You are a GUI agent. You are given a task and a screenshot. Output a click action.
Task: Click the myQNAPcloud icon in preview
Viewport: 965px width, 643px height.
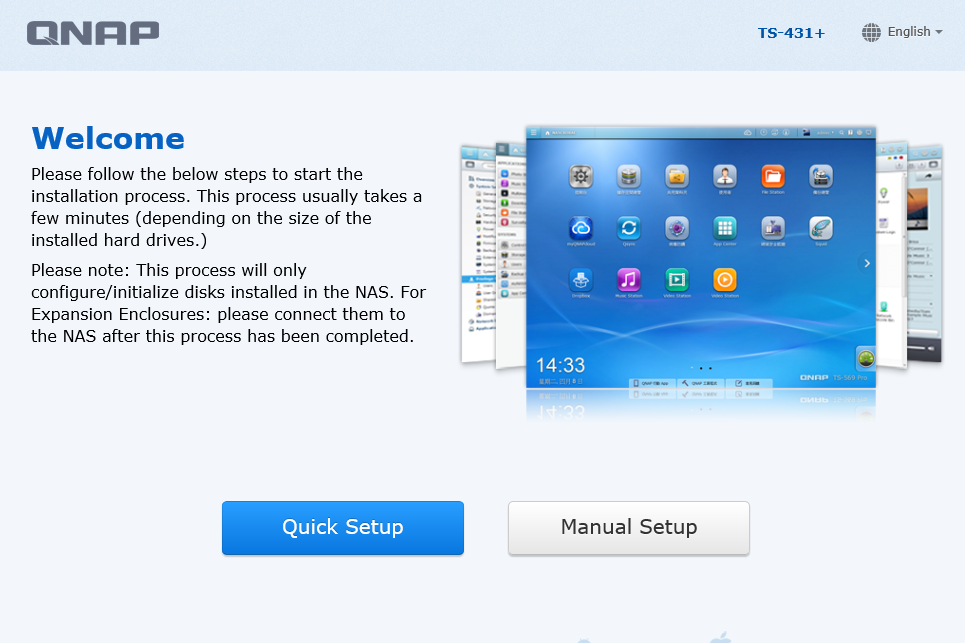[581, 228]
